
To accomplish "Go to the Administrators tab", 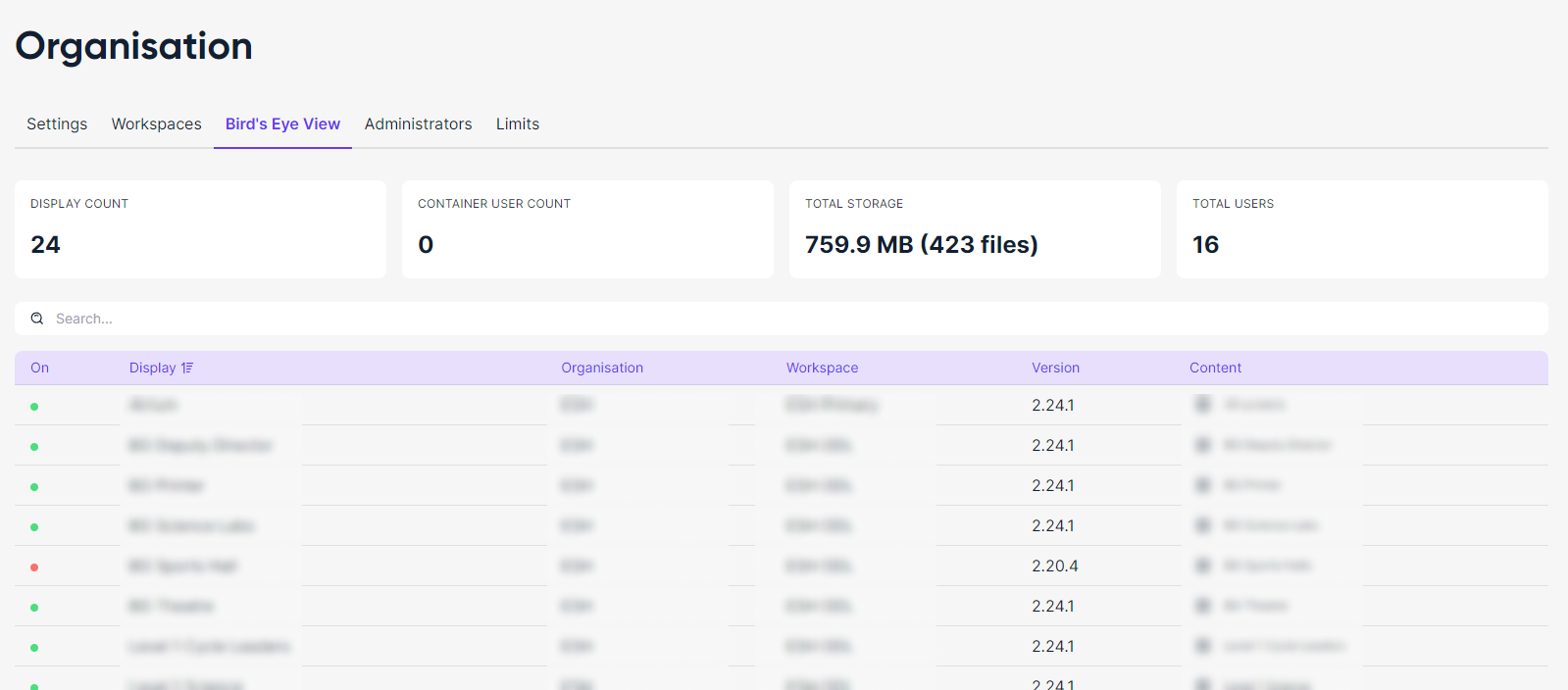I will pos(418,124).
